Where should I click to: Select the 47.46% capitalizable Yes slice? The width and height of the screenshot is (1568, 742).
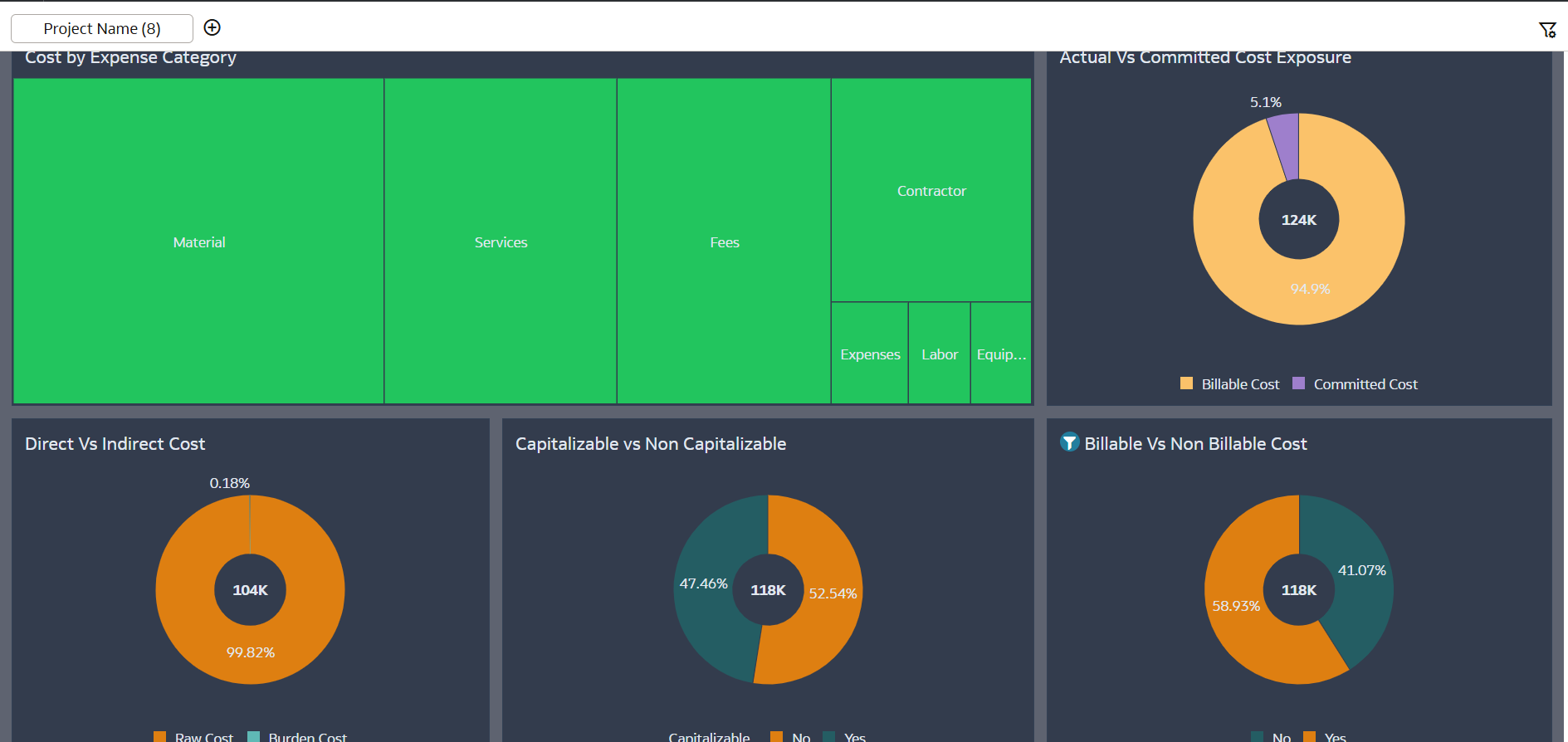[706, 583]
